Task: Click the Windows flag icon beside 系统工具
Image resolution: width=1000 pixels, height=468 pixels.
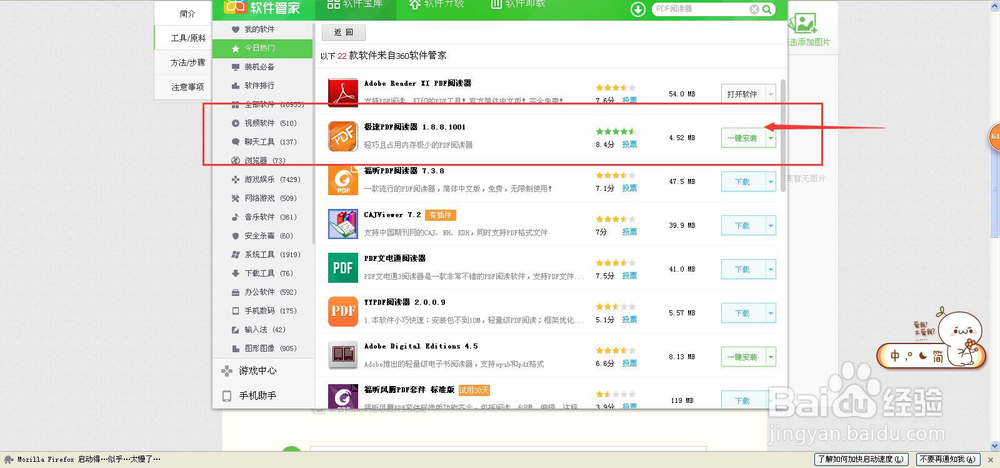Action: pyautogui.click(x=235, y=254)
